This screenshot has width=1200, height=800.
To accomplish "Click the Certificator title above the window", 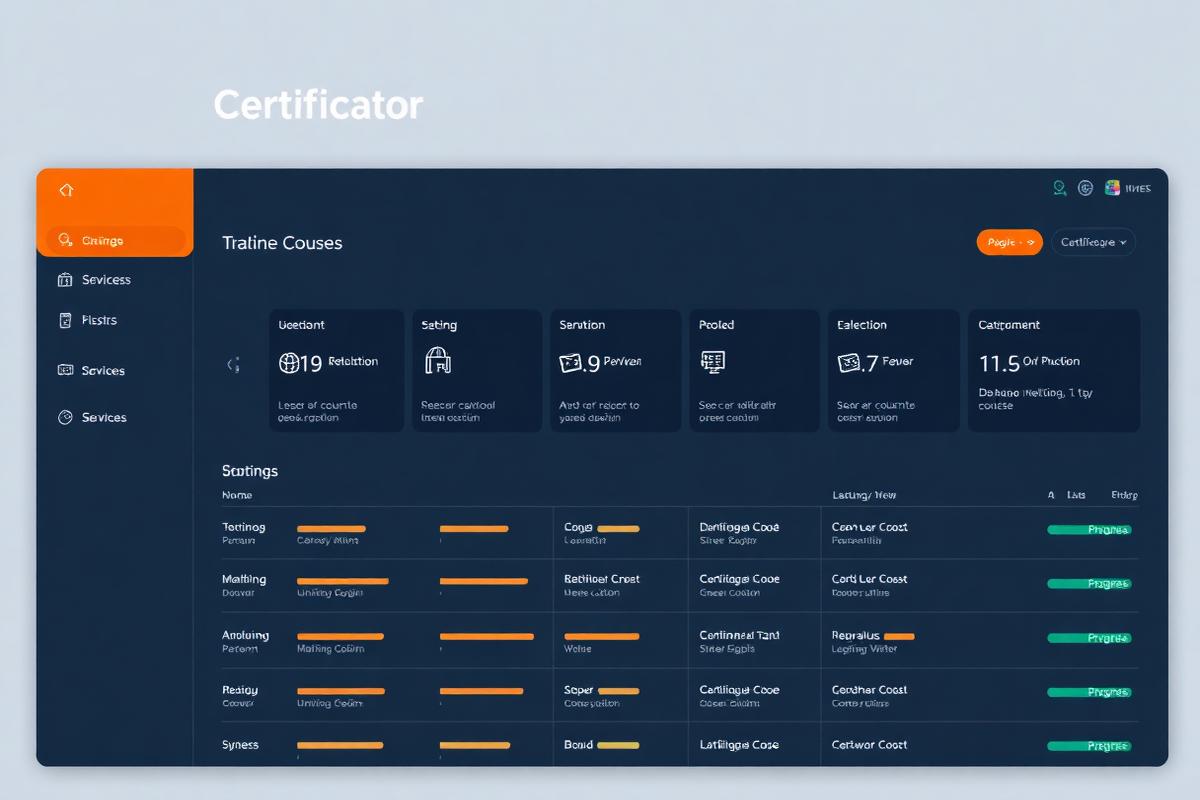I will [318, 105].
